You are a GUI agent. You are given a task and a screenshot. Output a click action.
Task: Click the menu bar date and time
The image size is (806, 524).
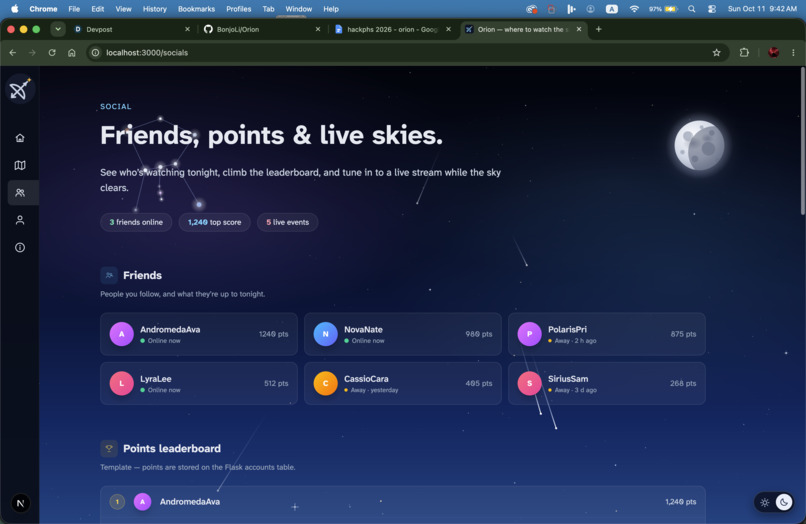pyautogui.click(x=762, y=9)
